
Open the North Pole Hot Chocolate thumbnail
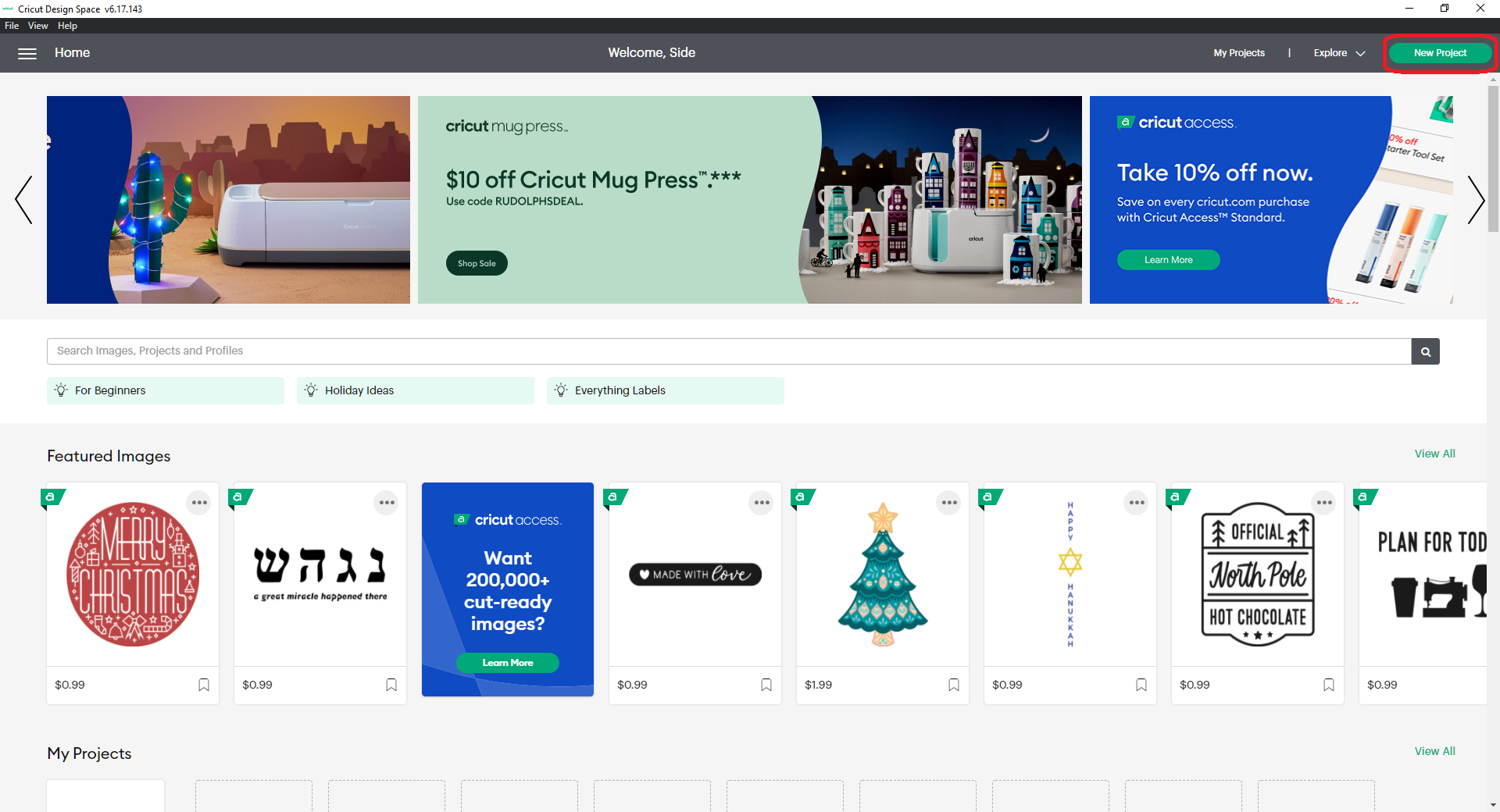click(1258, 575)
